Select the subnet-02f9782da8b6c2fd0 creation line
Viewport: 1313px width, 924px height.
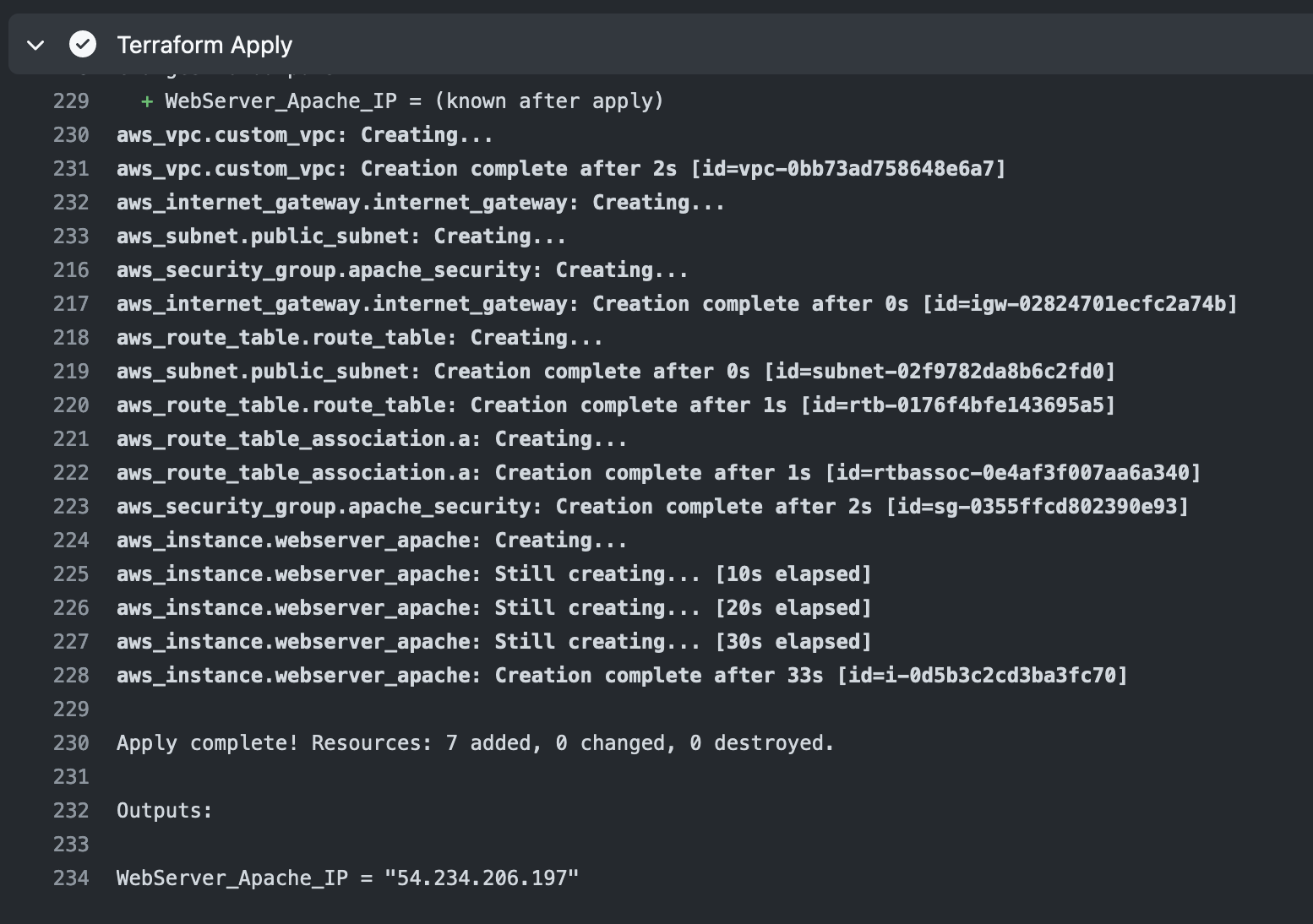point(616,372)
